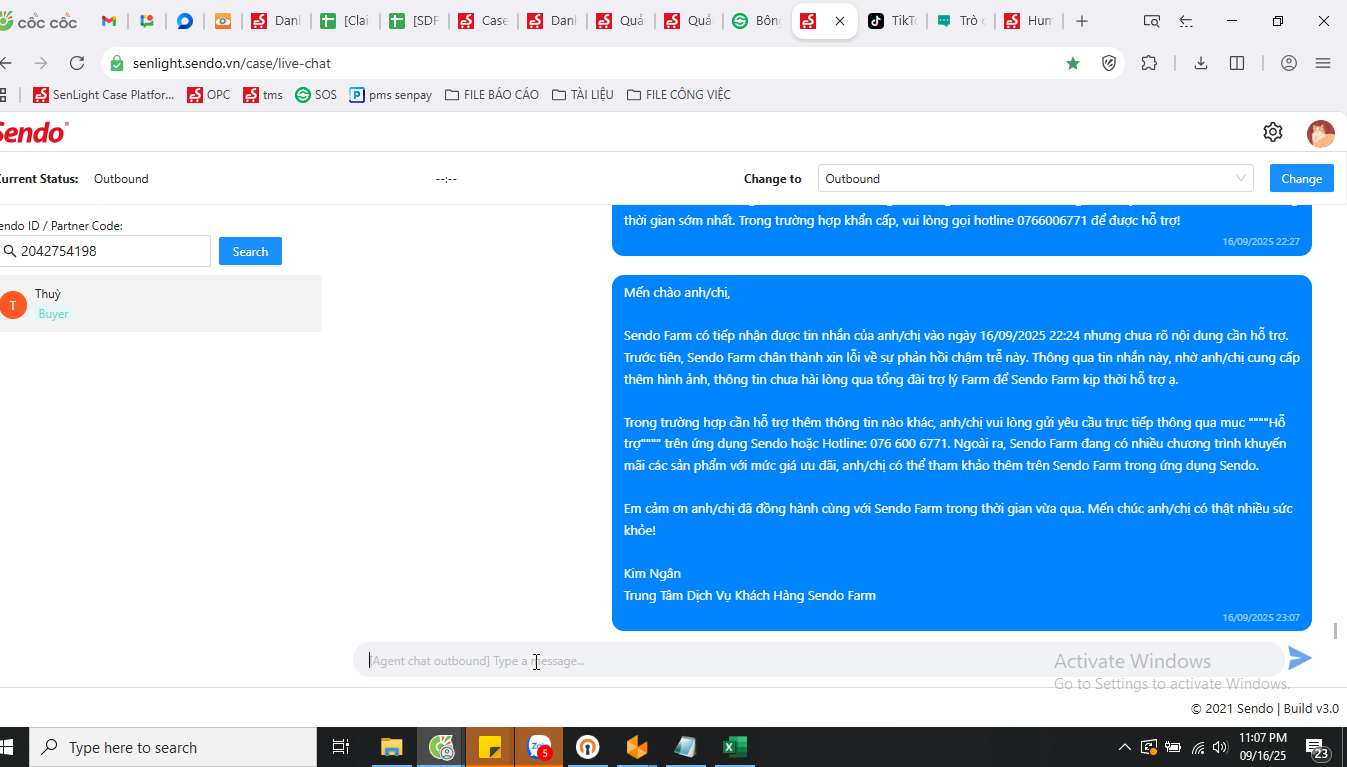Click the address bar URL
1347x767 pixels.
tap(232, 63)
